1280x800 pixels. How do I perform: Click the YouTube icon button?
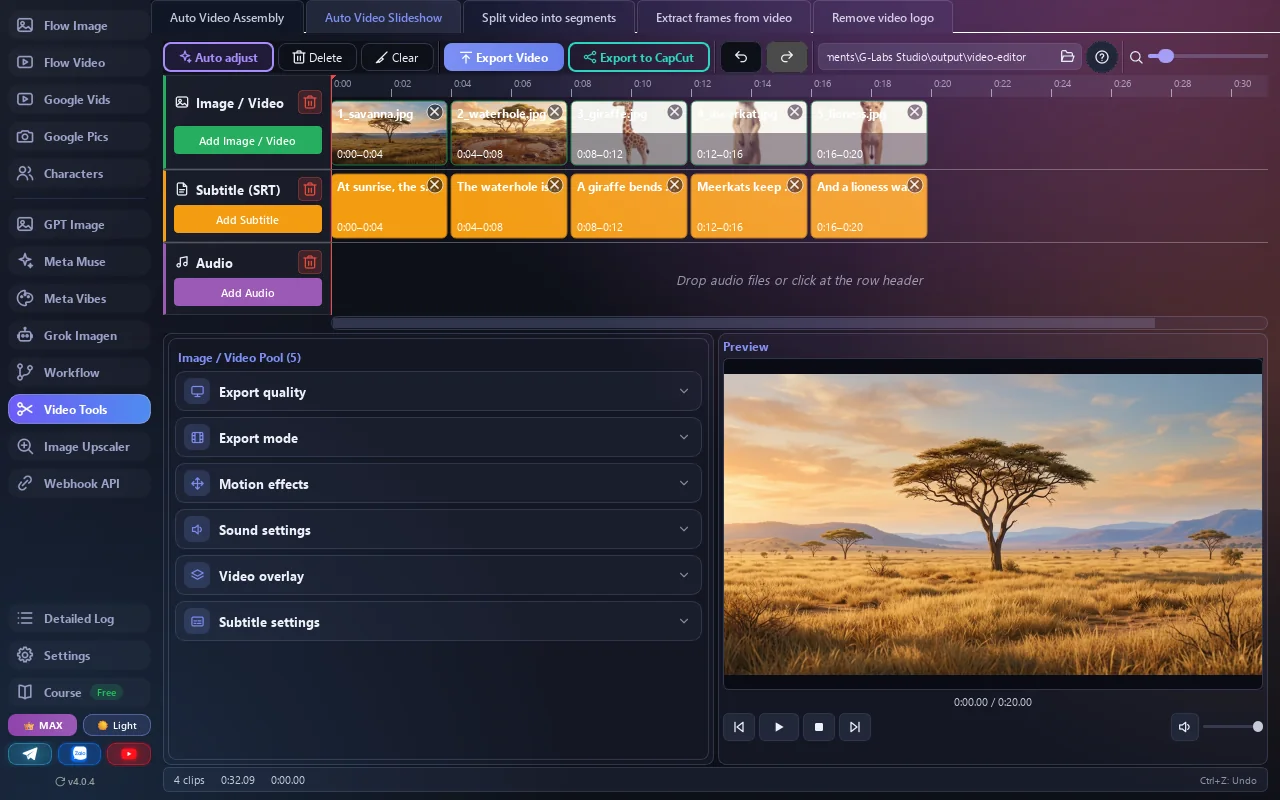(x=129, y=754)
